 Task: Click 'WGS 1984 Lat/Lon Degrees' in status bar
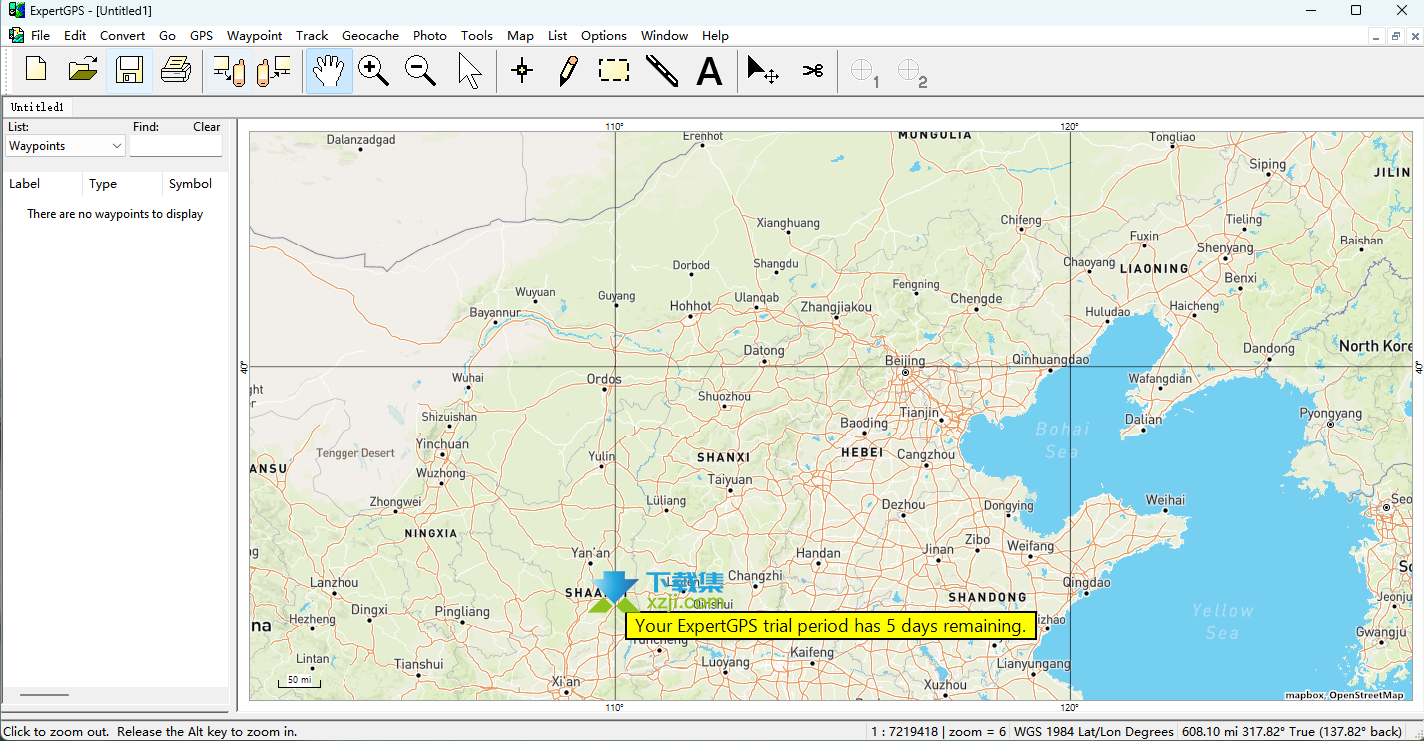pos(1094,731)
